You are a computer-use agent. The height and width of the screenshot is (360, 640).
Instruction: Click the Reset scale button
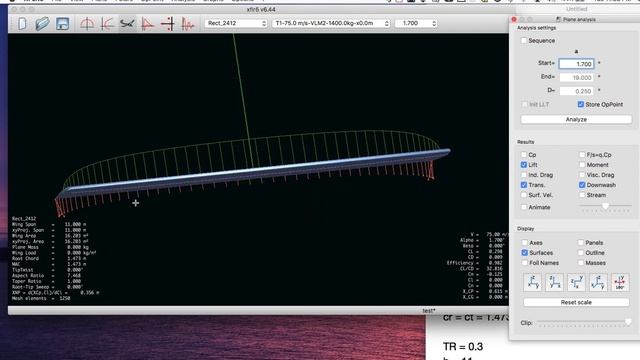tap(576, 302)
